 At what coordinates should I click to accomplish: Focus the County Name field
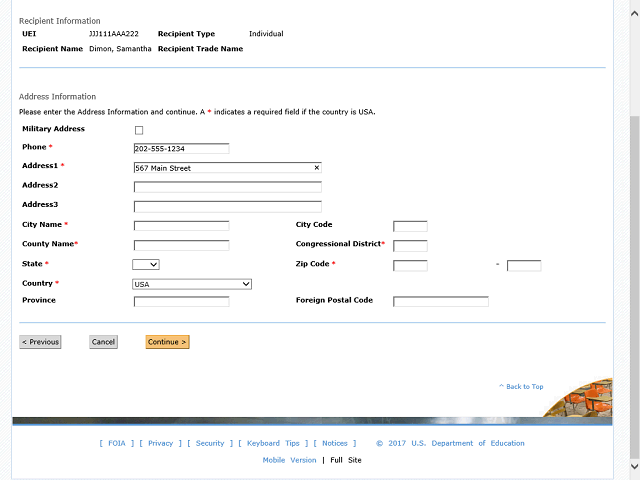pos(181,245)
